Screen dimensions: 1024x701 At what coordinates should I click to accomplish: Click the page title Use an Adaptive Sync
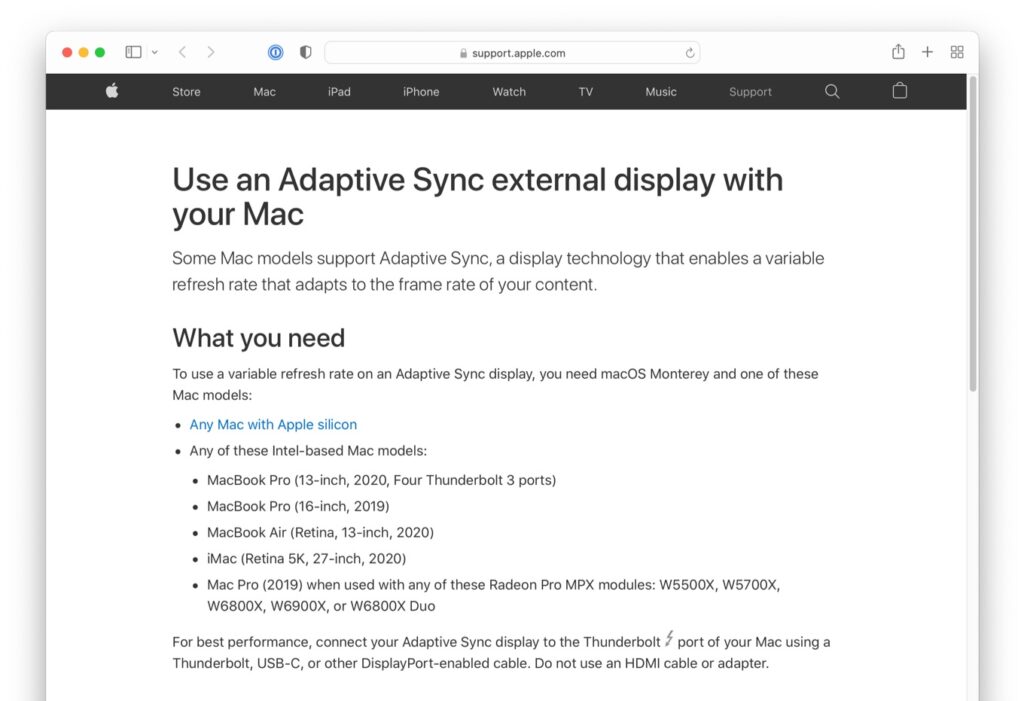[x=477, y=197]
